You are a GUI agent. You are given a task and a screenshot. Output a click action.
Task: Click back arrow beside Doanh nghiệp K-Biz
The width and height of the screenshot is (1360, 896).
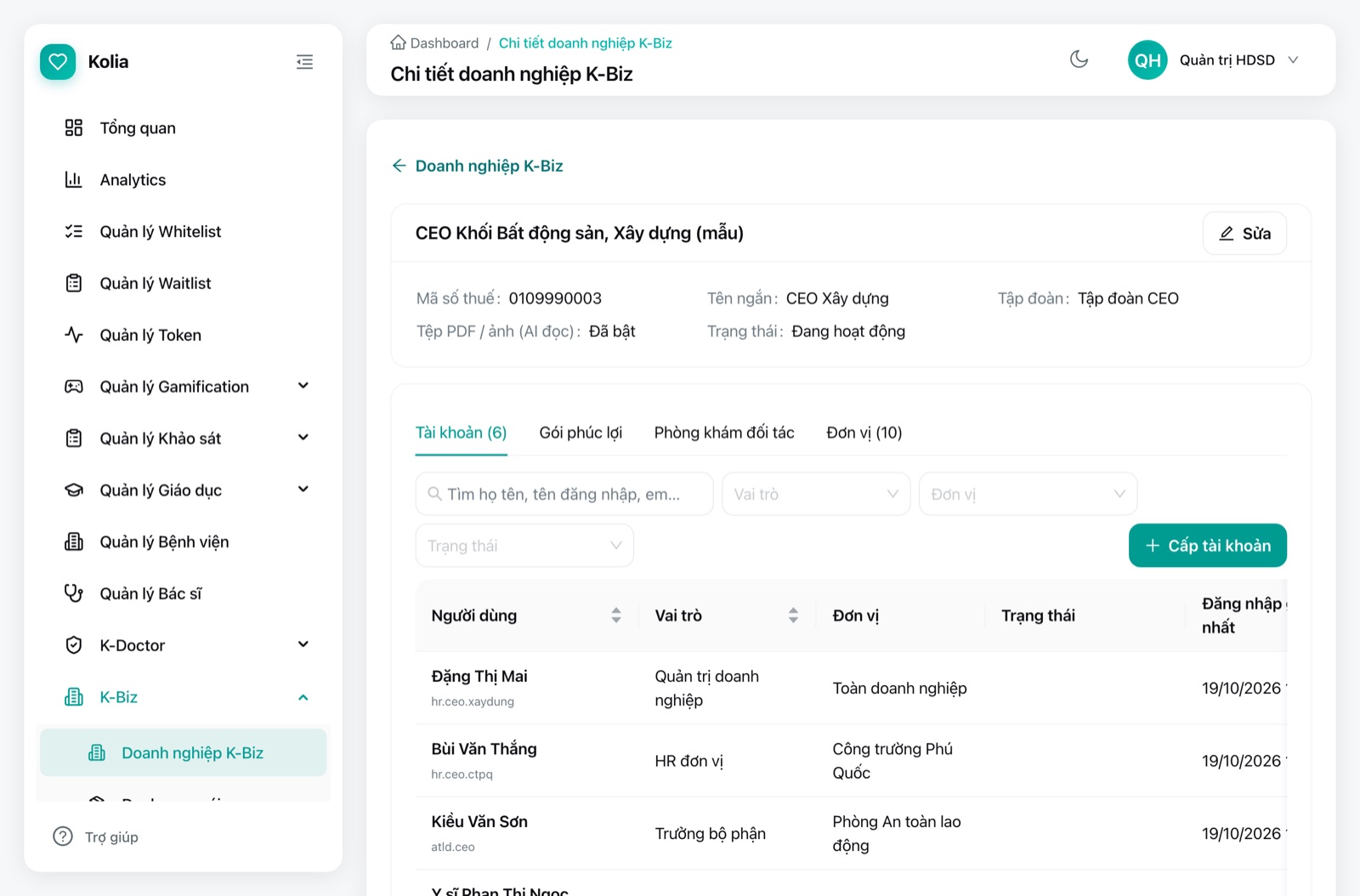pyautogui.click(x=399, y=166)
